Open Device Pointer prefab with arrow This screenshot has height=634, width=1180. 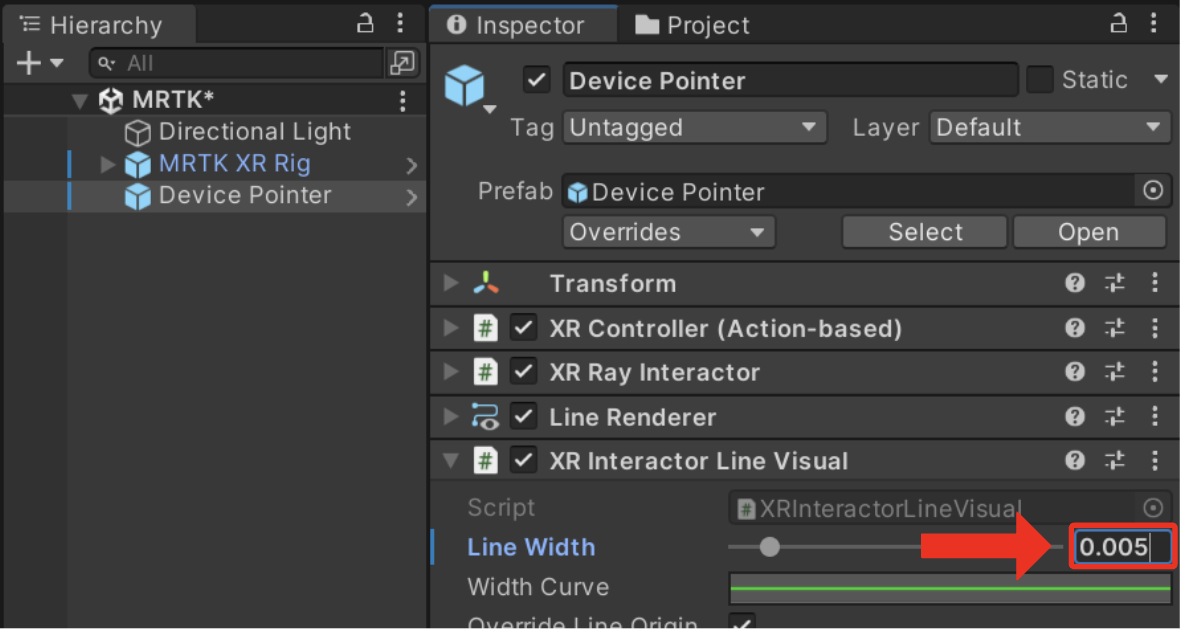411,197
